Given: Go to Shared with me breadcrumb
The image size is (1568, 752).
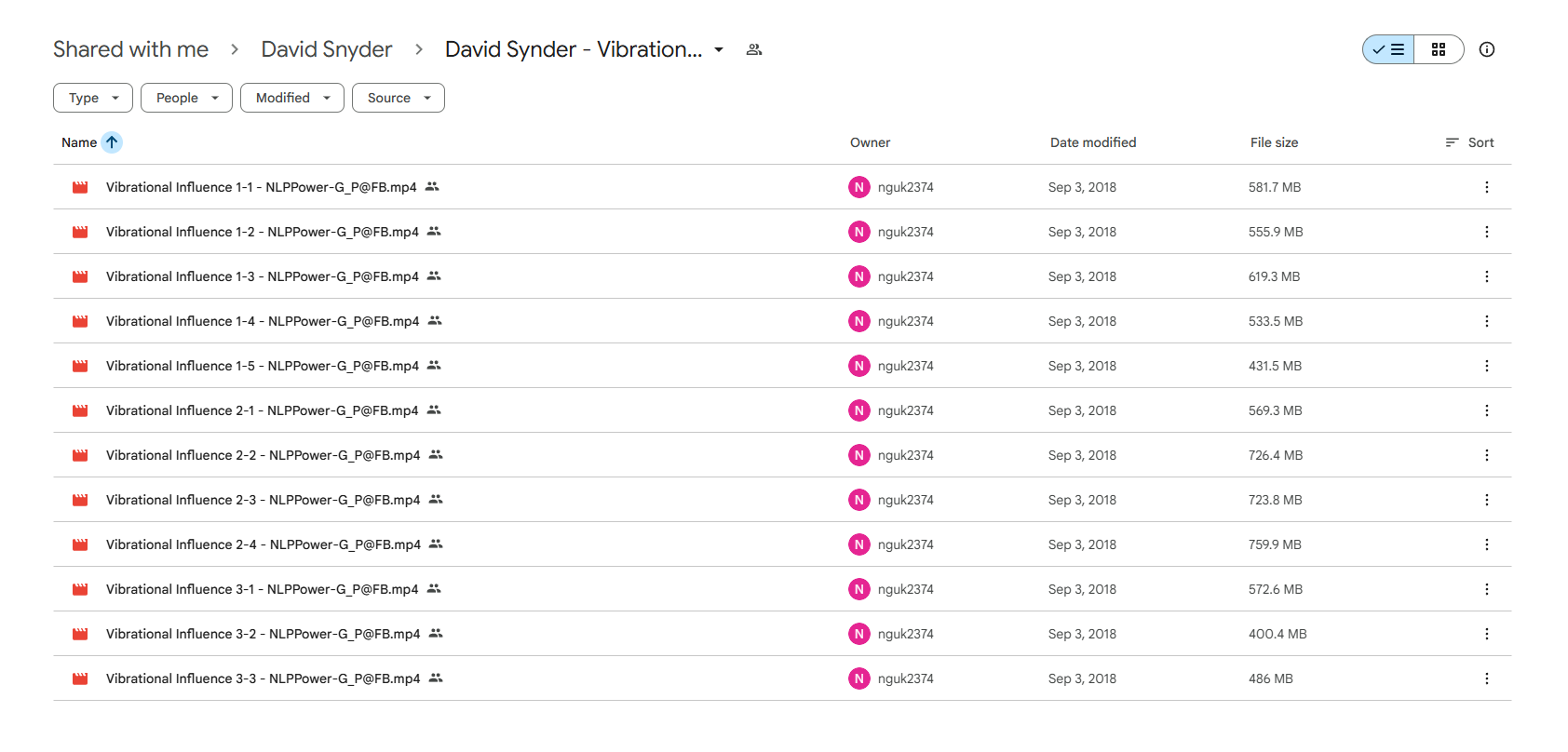Looking at the screenshot, I should 130,49.
